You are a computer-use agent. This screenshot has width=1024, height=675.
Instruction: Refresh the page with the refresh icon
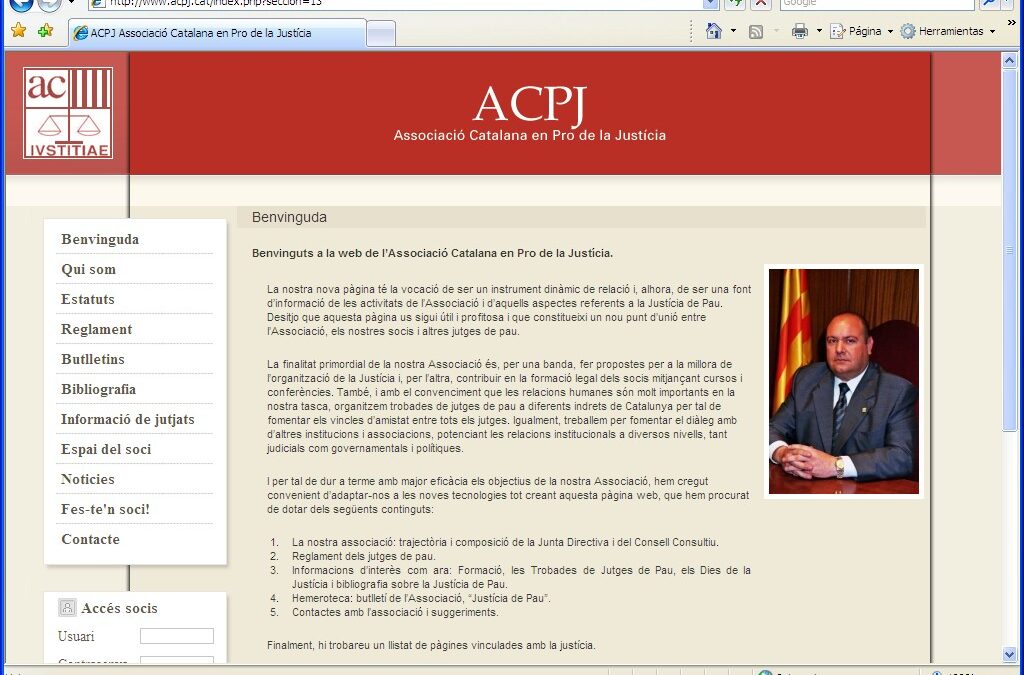pyautogui.click(x=733, y=3)
